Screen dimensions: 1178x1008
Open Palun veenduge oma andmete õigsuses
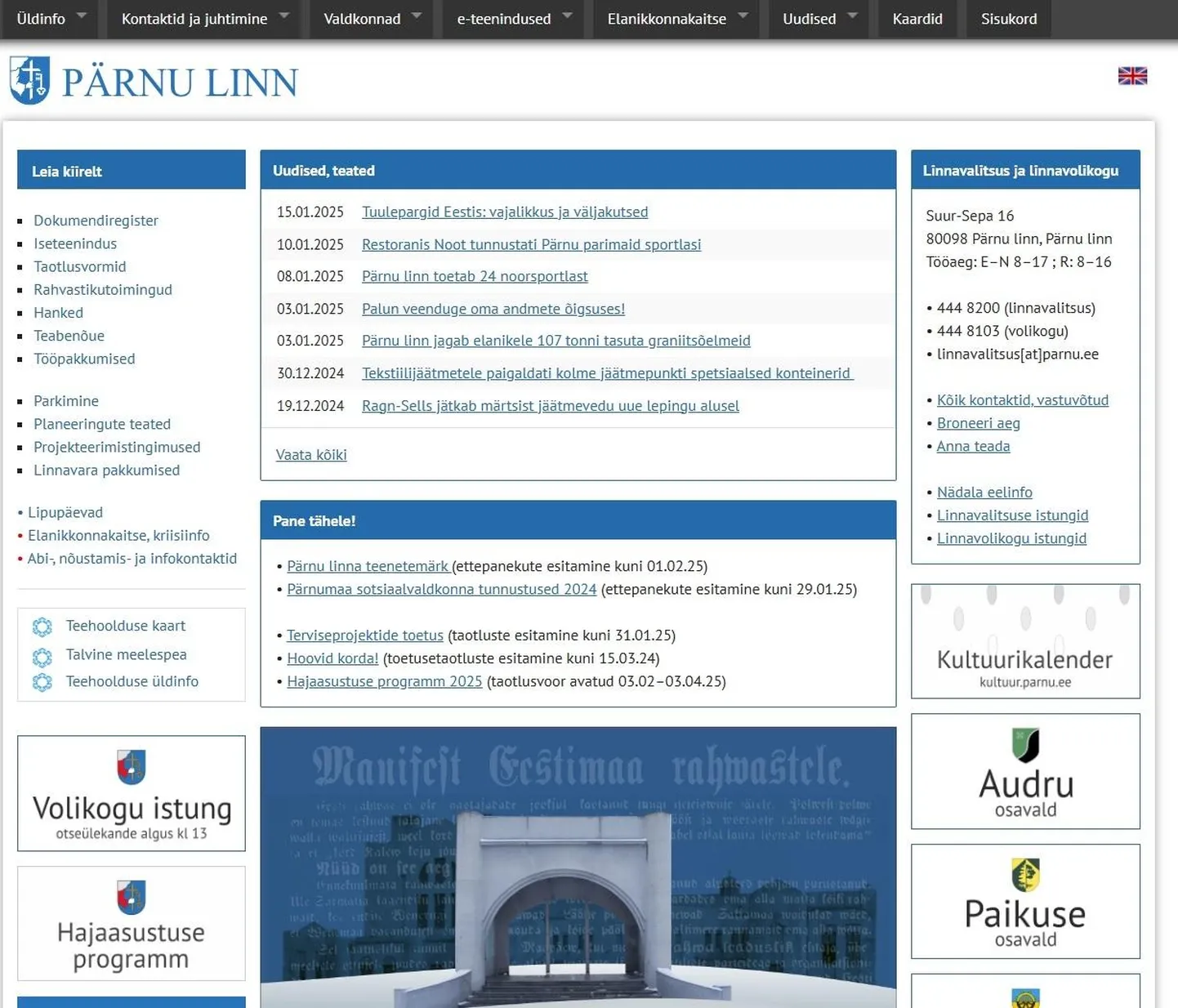493,309
